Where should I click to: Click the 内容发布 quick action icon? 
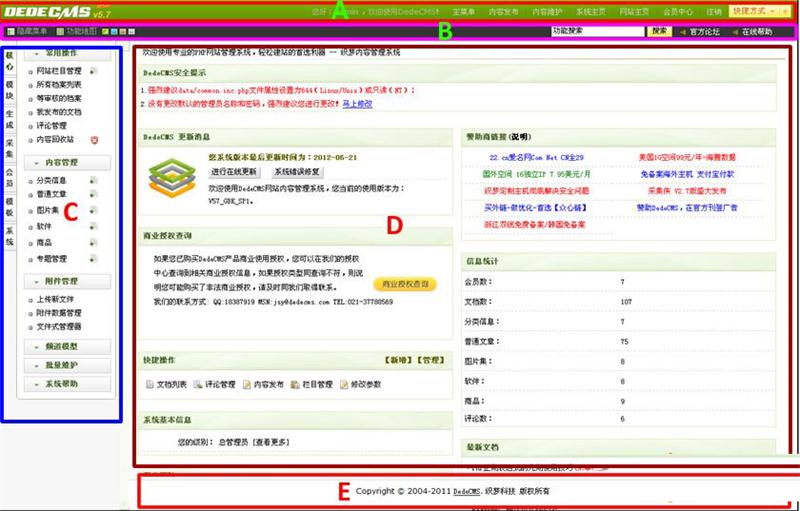[246, 384]
